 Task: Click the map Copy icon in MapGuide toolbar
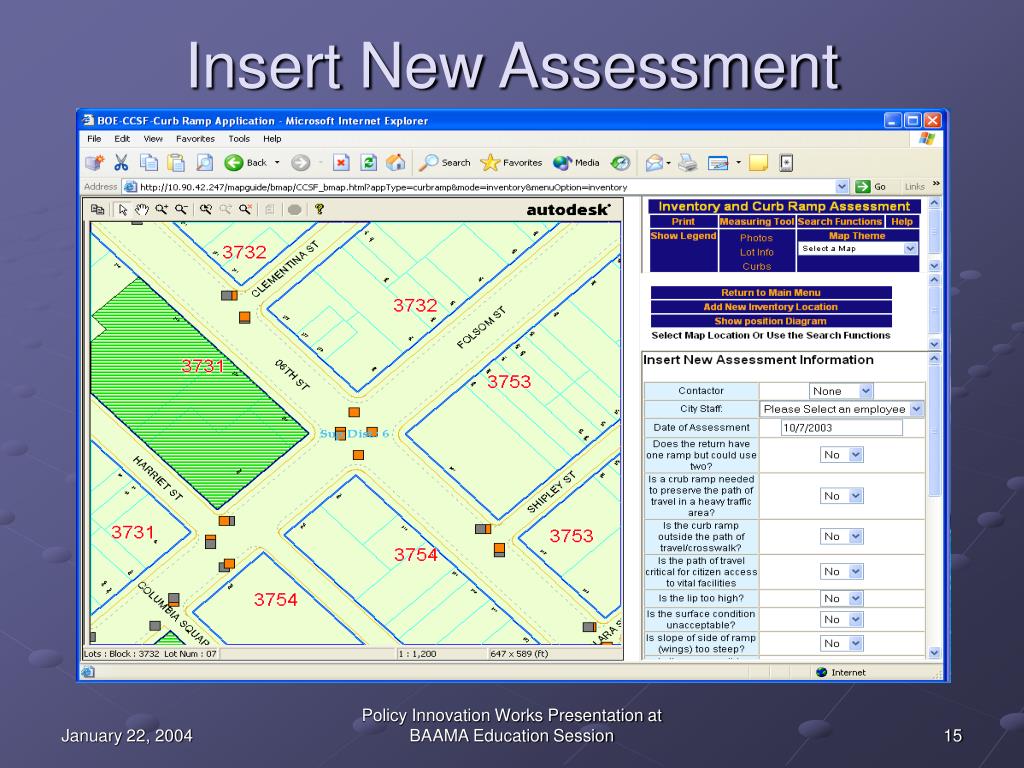(97, 209)
